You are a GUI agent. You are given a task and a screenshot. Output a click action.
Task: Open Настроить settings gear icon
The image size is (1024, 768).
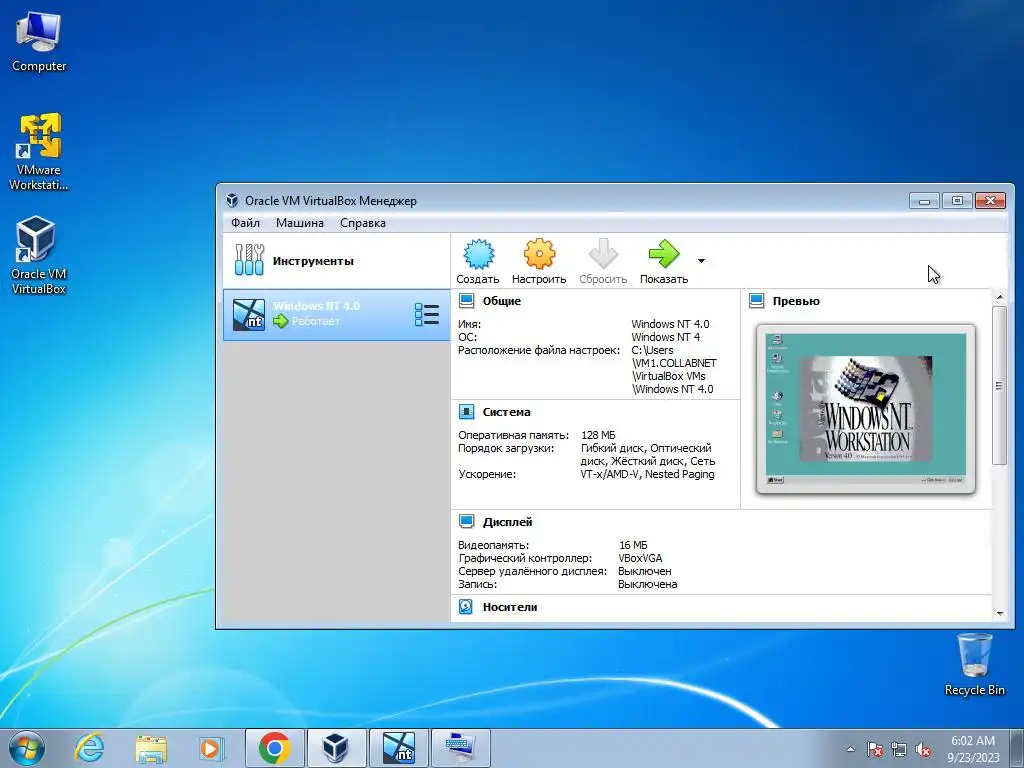(x=539, y=254)
